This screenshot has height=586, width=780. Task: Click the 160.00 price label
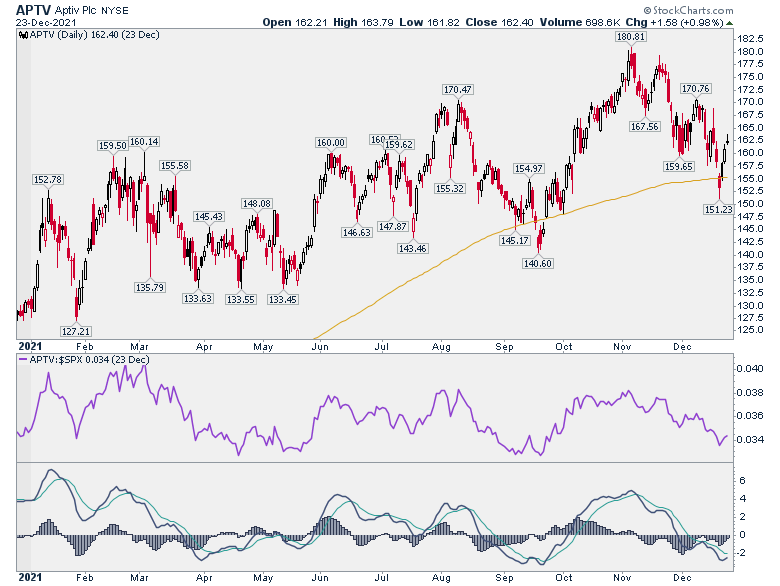[331, 142]
